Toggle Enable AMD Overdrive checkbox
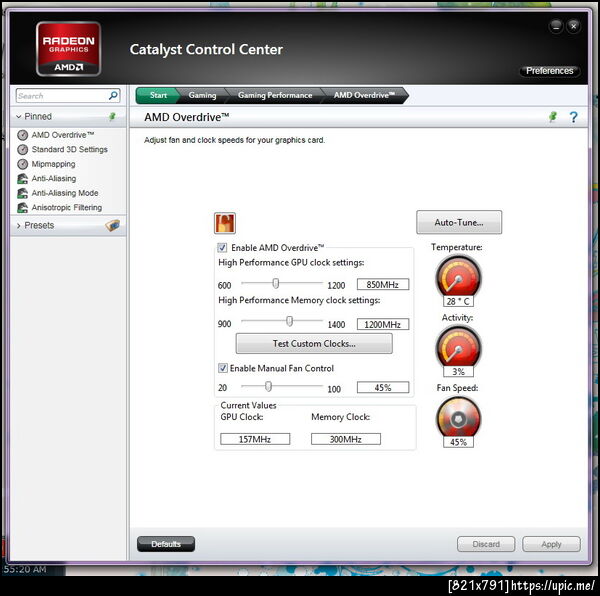The height and width of the screenshot is (596, 600). [222, 248]
